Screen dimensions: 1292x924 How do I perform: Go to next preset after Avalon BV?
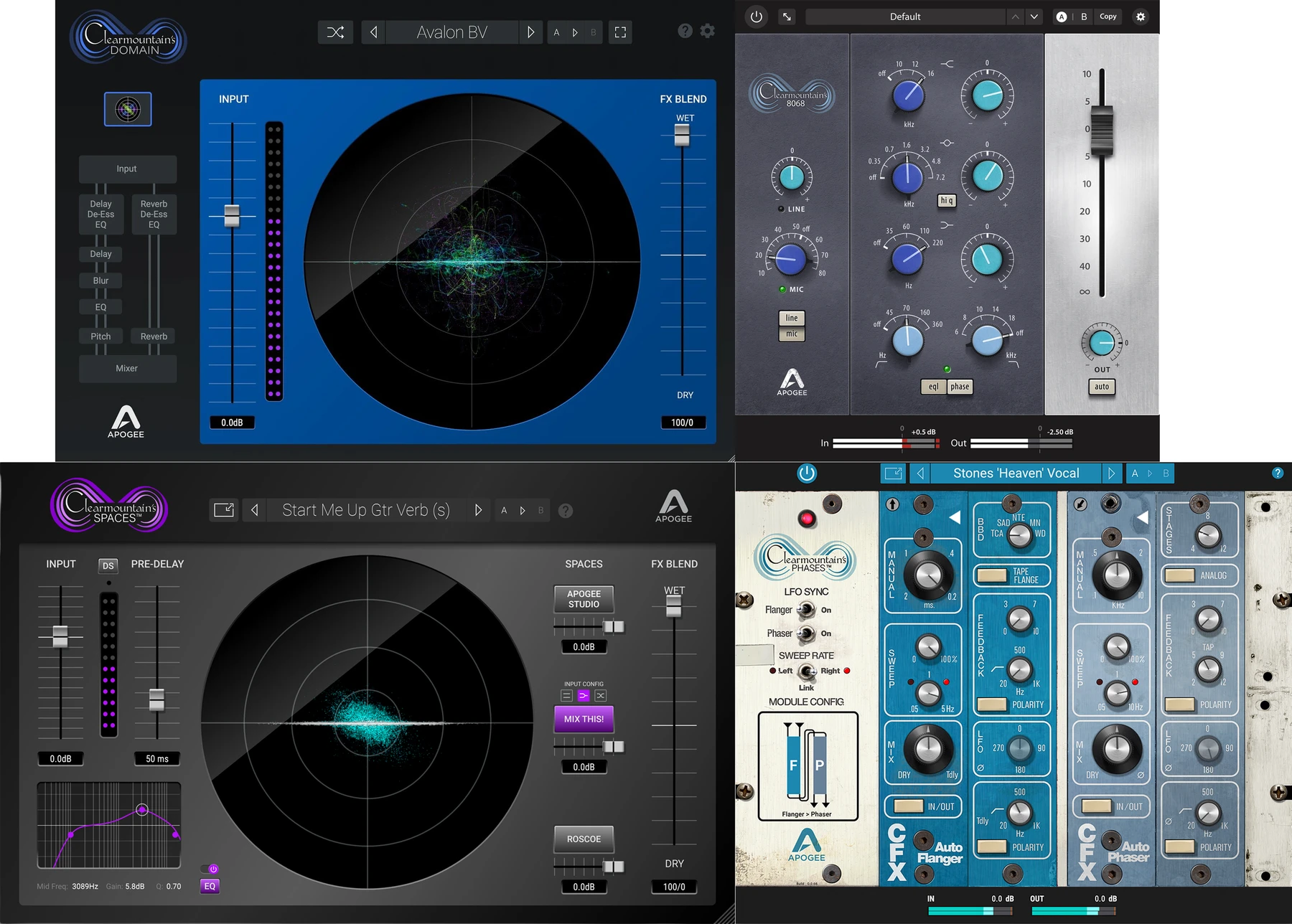[530, 32]
